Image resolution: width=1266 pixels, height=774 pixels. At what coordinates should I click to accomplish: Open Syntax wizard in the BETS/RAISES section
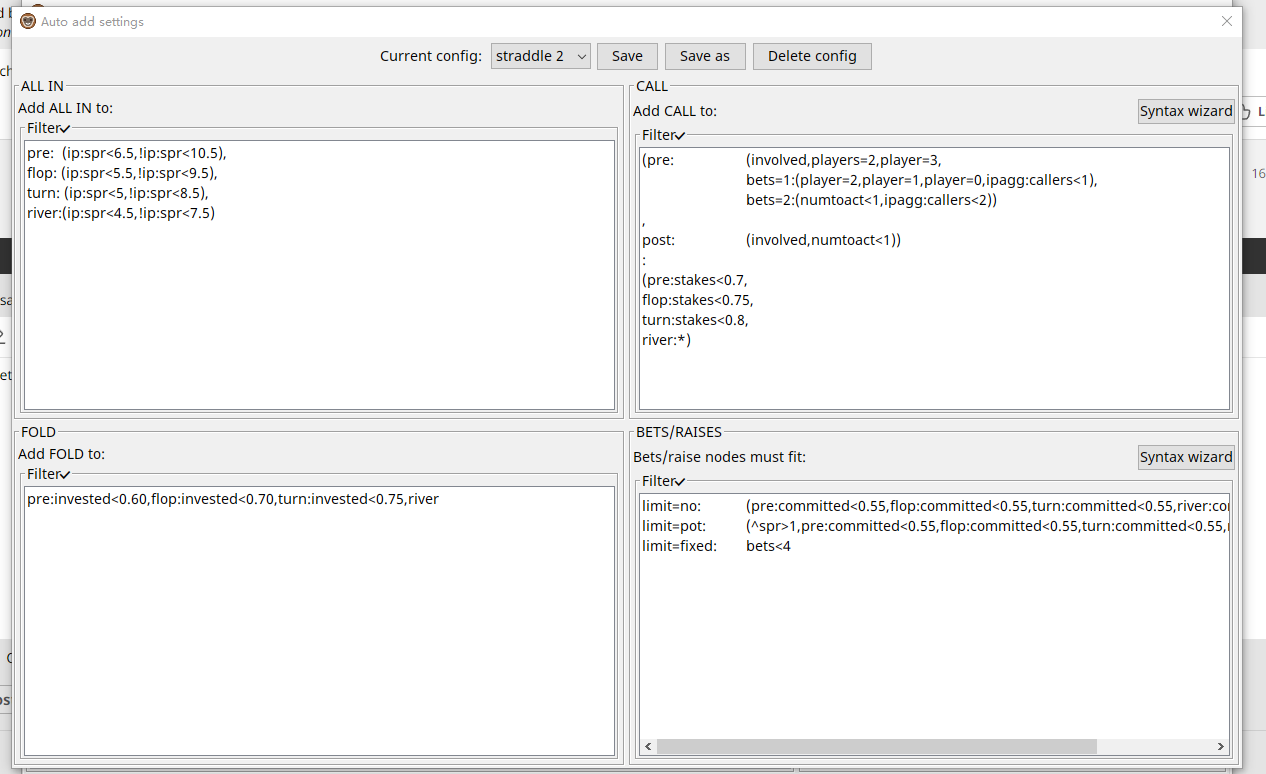pyautogui.click(x=1186, y=457)
